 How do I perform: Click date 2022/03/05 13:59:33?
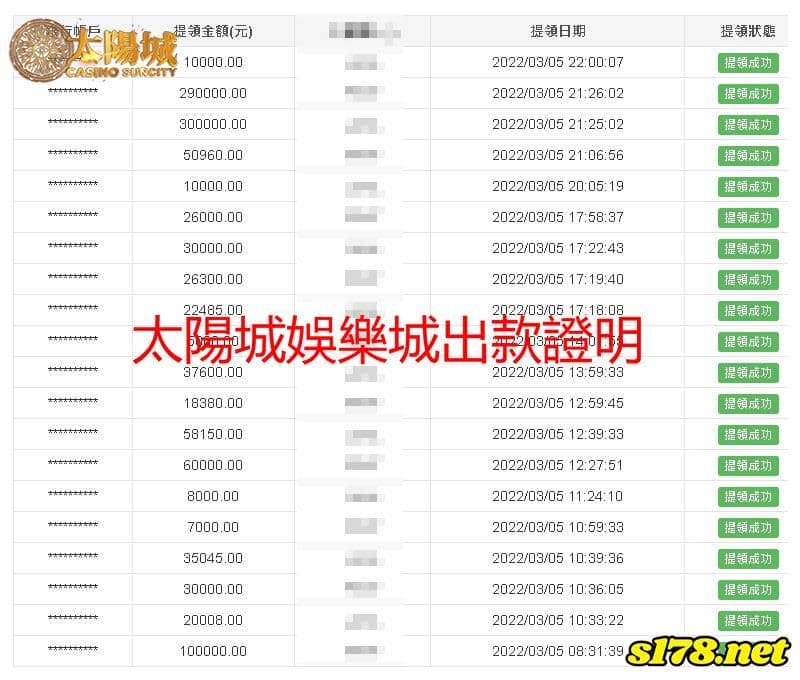coord(558,372)
